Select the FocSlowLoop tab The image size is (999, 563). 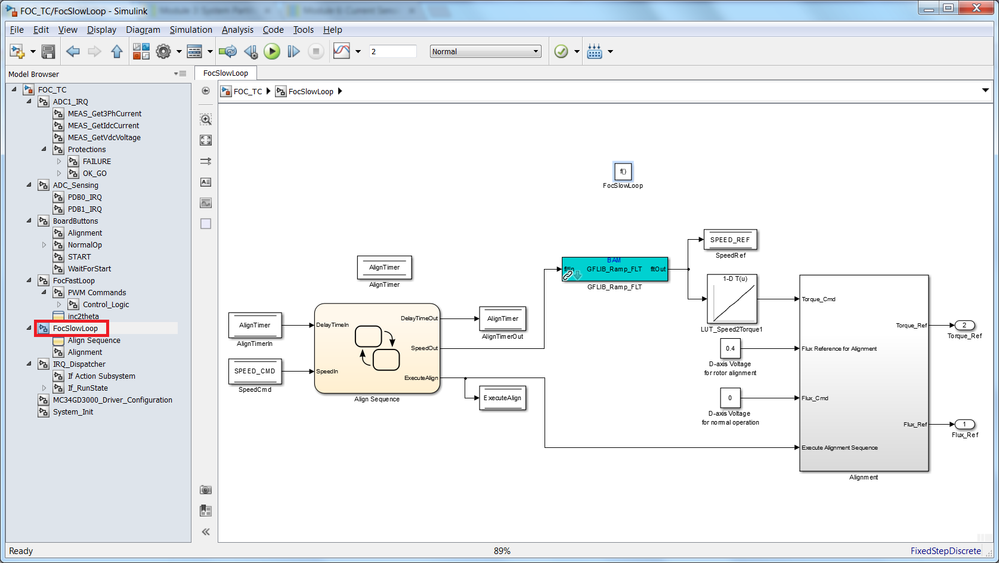[x=226, y=73]
